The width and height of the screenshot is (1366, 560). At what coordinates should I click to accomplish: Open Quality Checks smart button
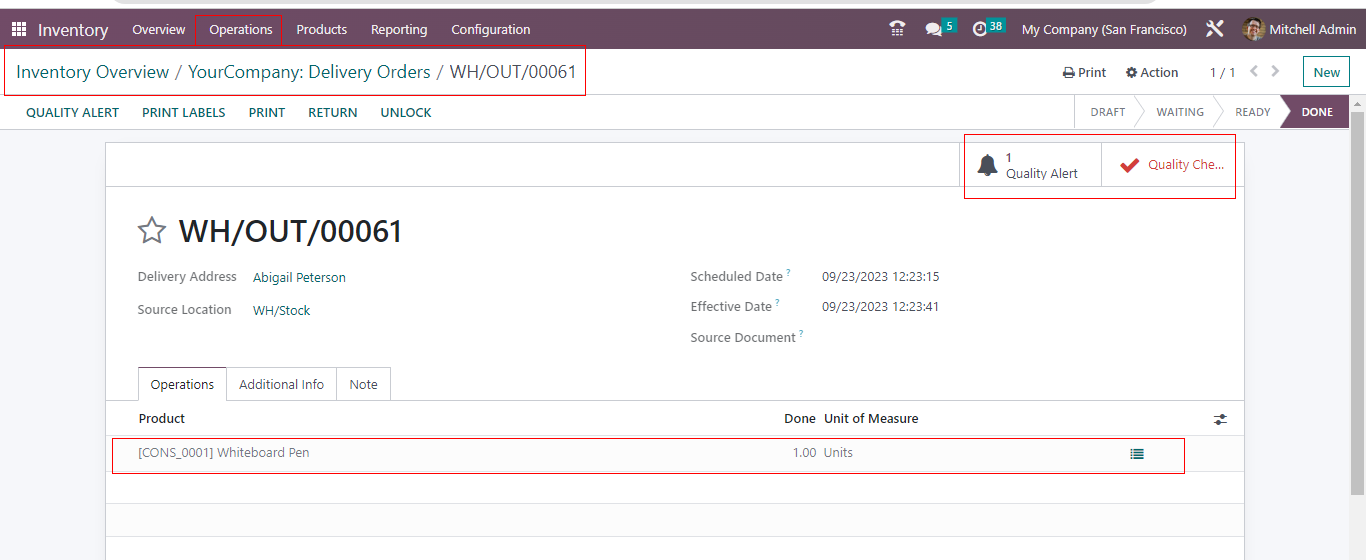[x=1170, y=166]
